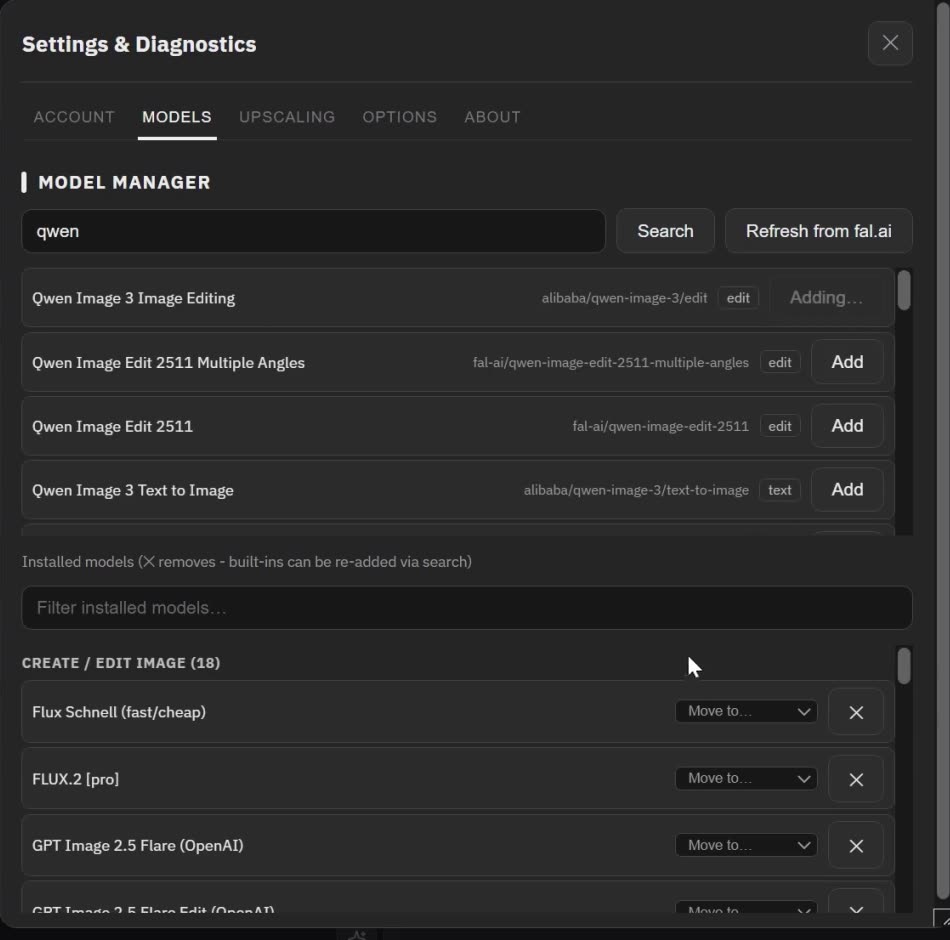Add Qwen Image Edit 2511 Multiple Angles model
Image resolution: width=950 pixels, height=940 pixels.
tap(847, 362)
